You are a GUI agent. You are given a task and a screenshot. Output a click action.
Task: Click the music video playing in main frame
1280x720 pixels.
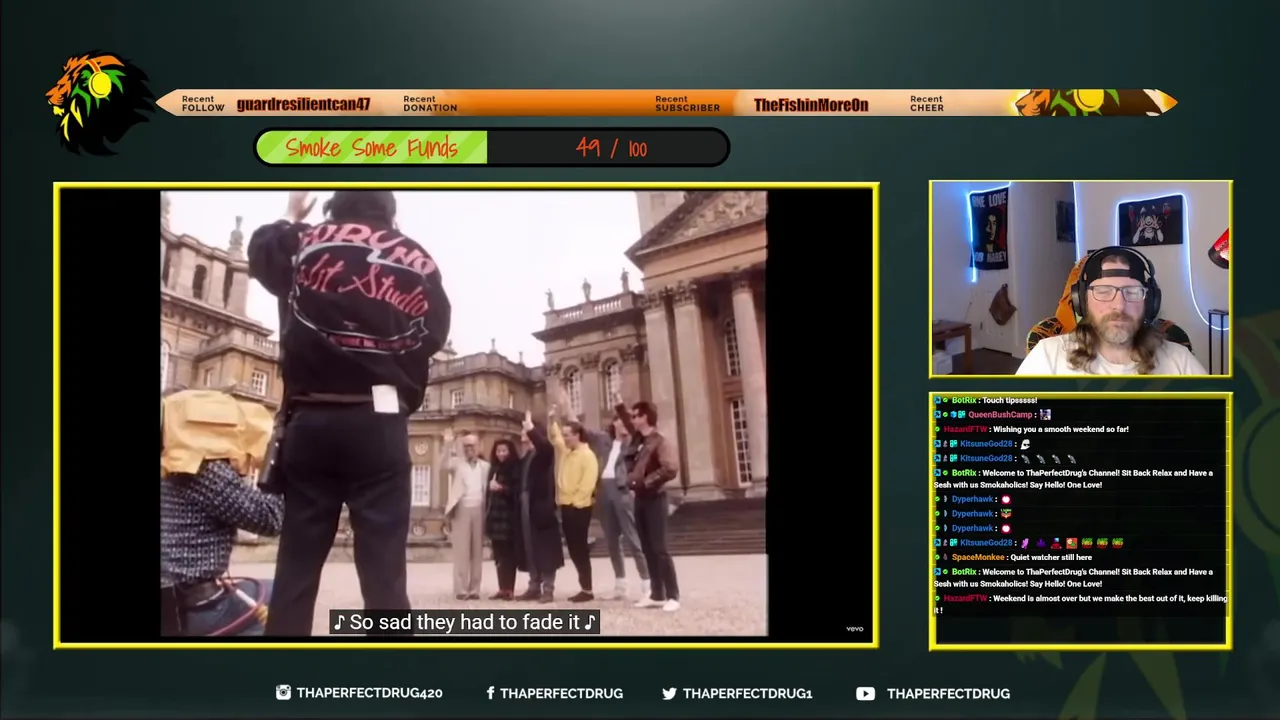tap(464, 413)
